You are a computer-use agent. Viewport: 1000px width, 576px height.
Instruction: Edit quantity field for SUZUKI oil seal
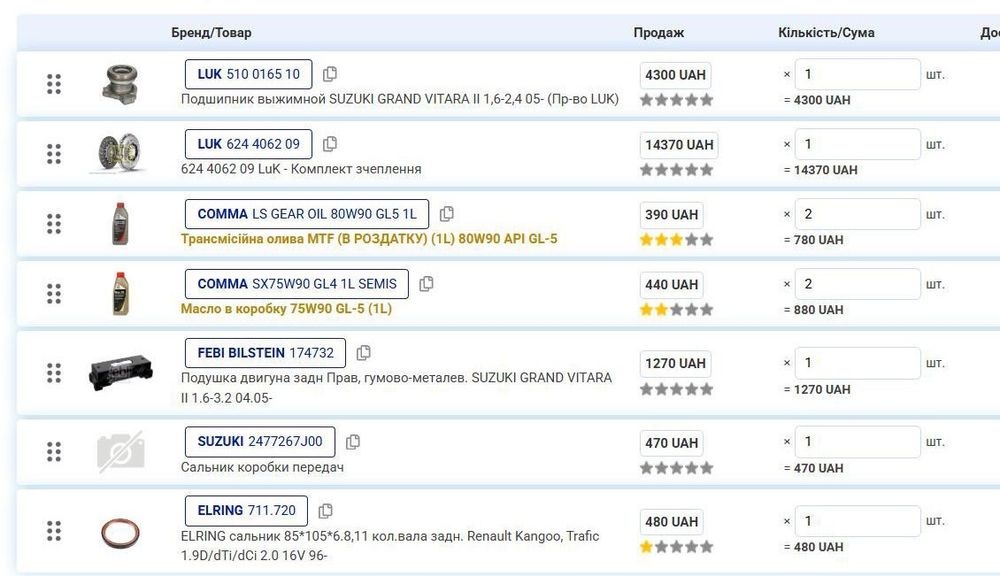pos(857,442)
